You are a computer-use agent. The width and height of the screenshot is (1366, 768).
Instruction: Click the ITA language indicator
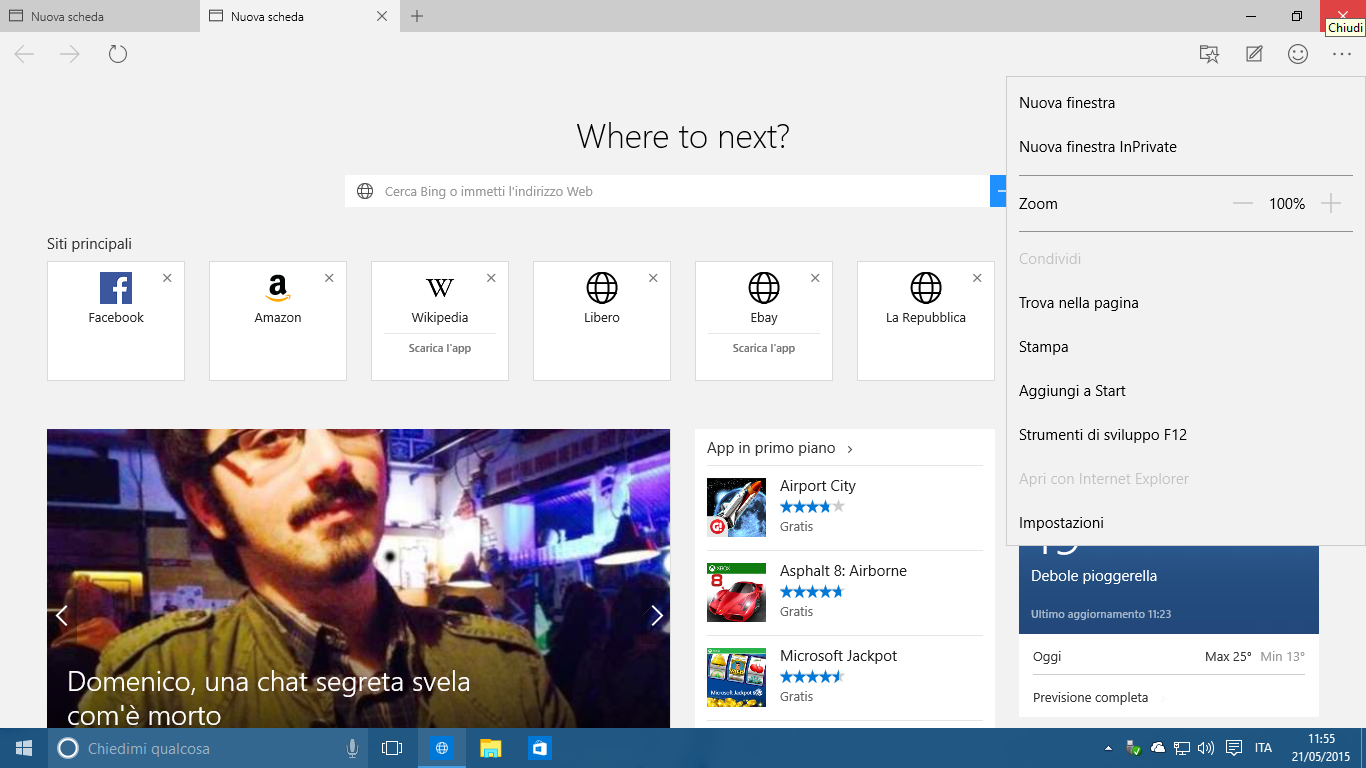coord(1263,748)
